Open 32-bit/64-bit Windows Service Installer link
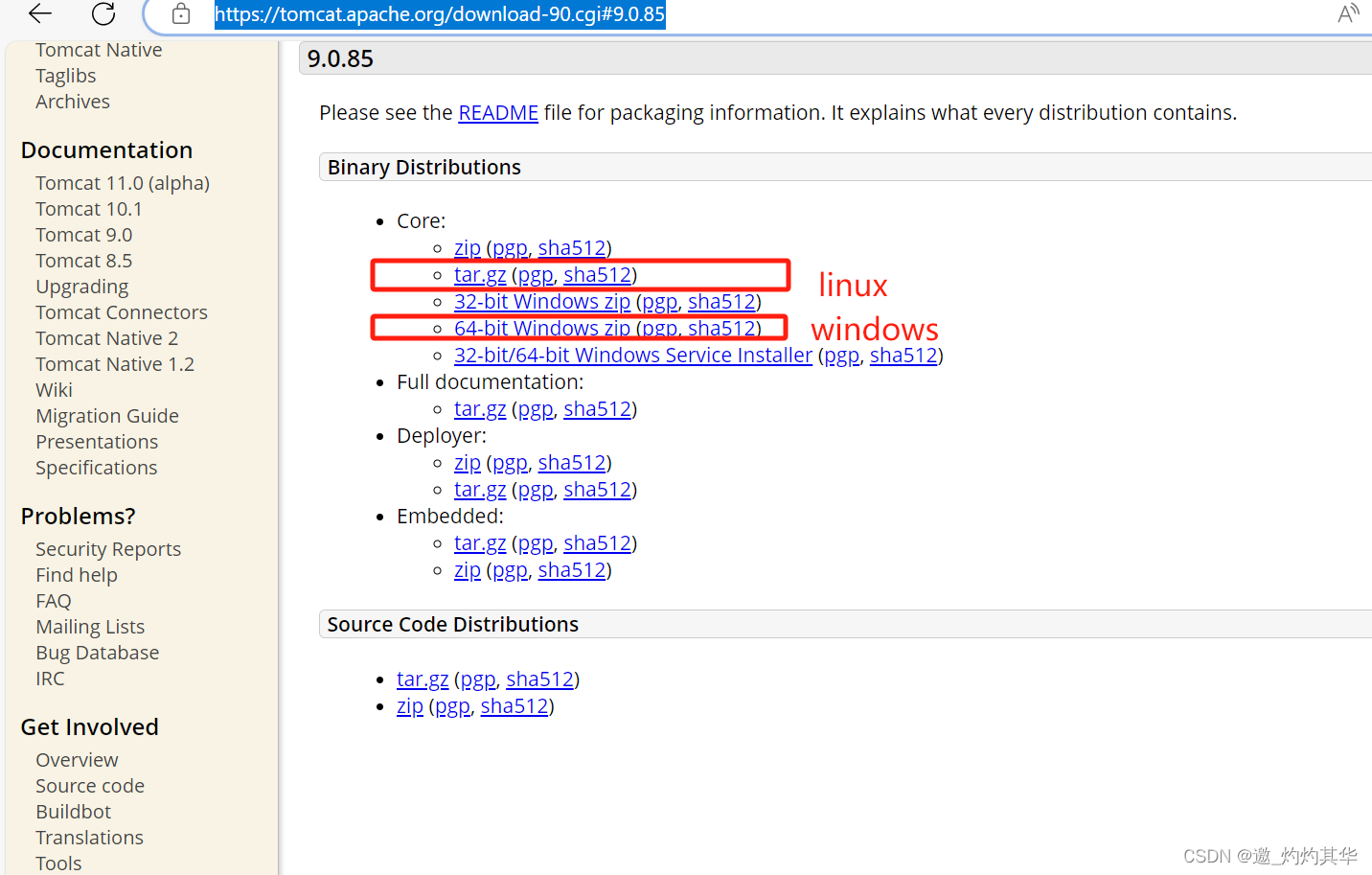The height and width of the screenshot is (875, 1372). point(632,355)
